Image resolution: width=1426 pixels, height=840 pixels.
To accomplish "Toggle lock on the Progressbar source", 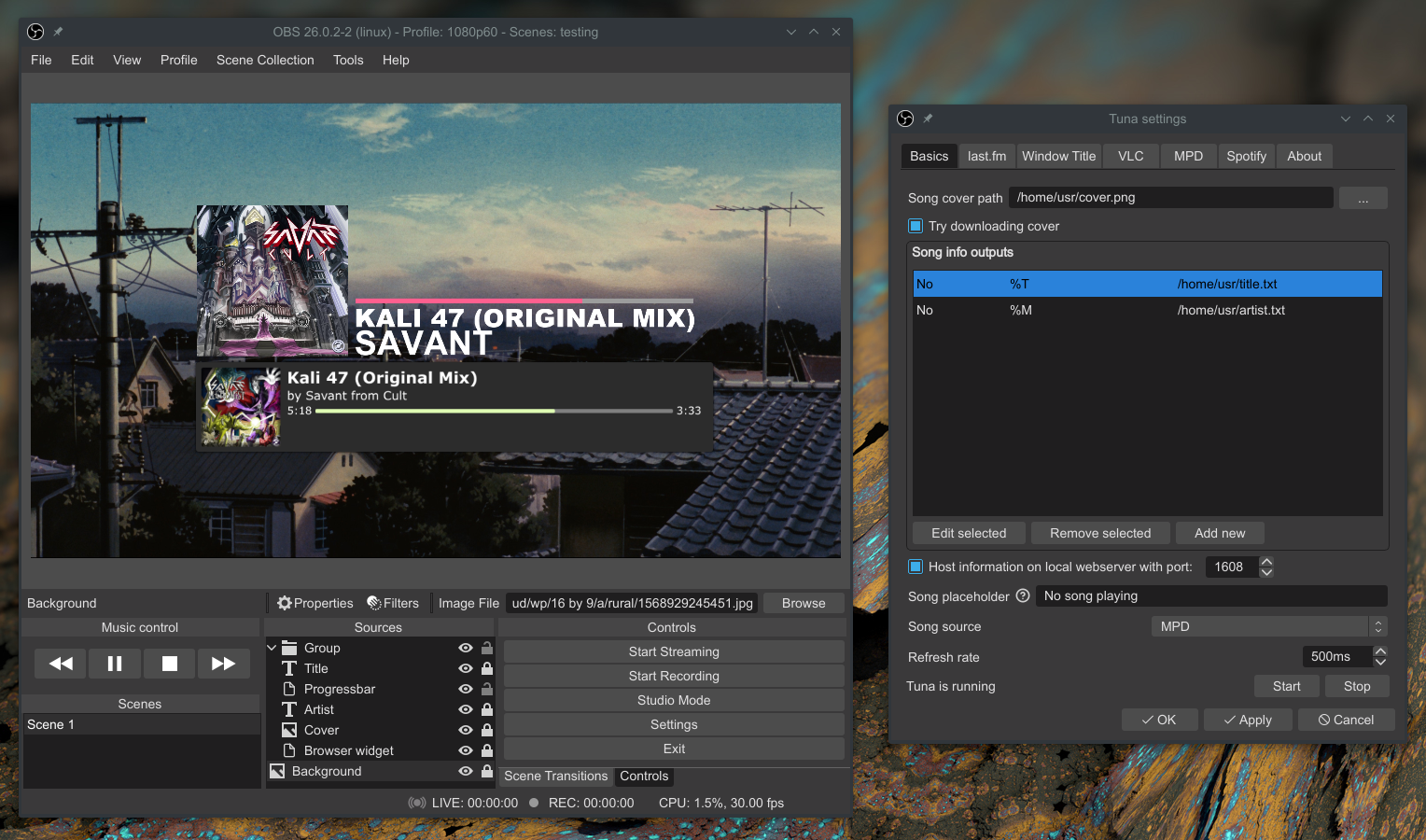I will pyautogui.click(x=487, y=689).
